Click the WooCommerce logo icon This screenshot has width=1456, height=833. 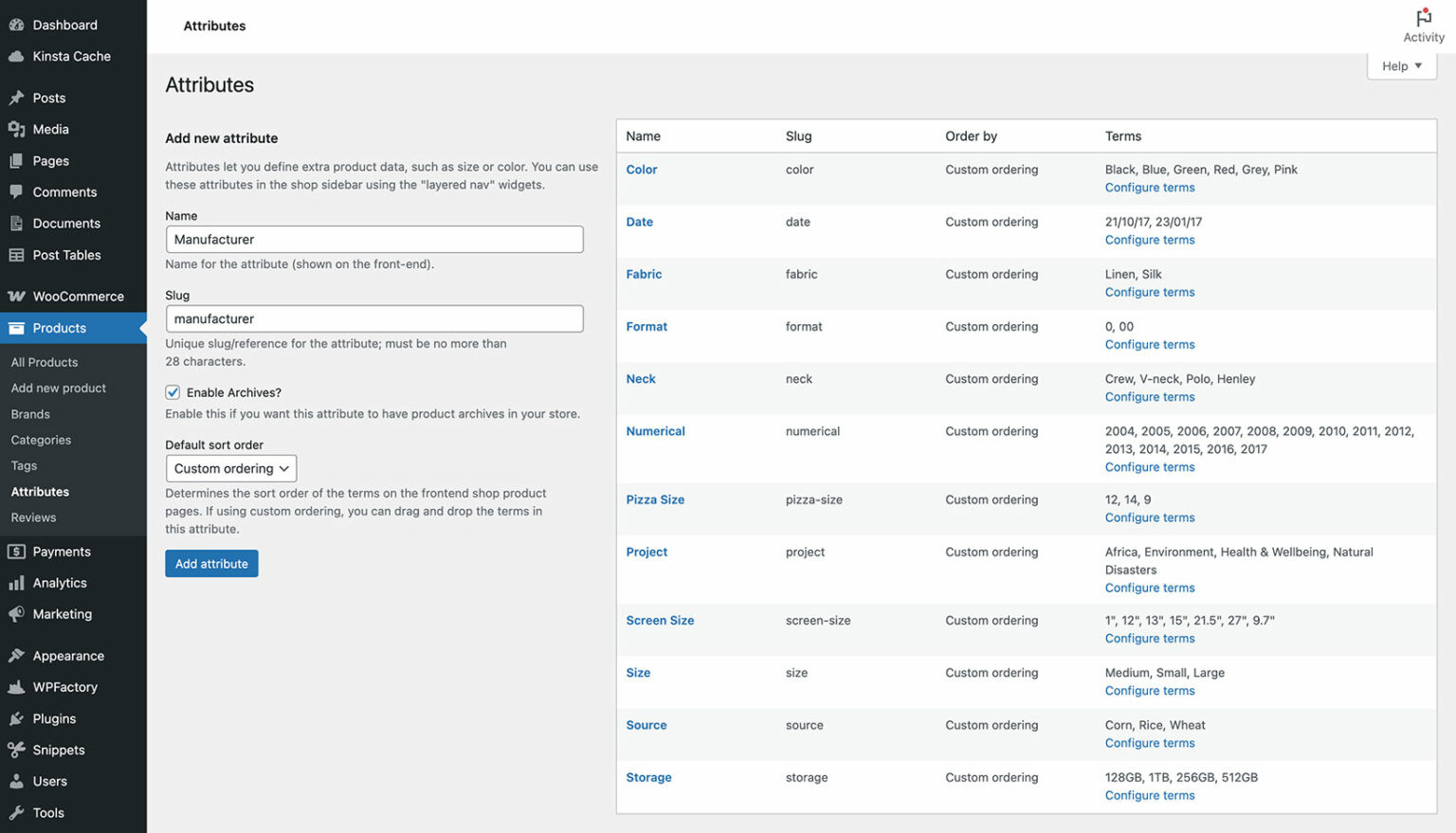pos(16,297)
